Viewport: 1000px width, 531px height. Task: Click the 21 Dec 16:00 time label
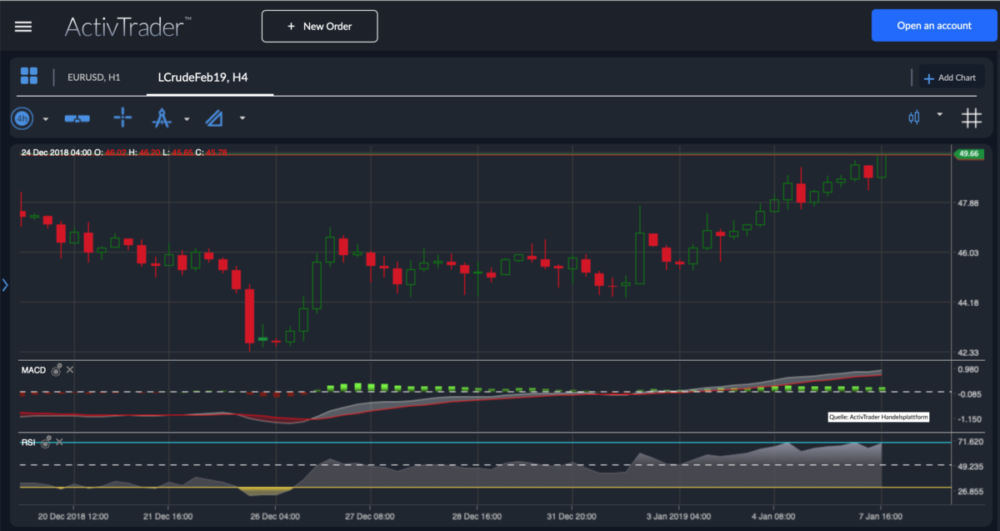point(168,516)
